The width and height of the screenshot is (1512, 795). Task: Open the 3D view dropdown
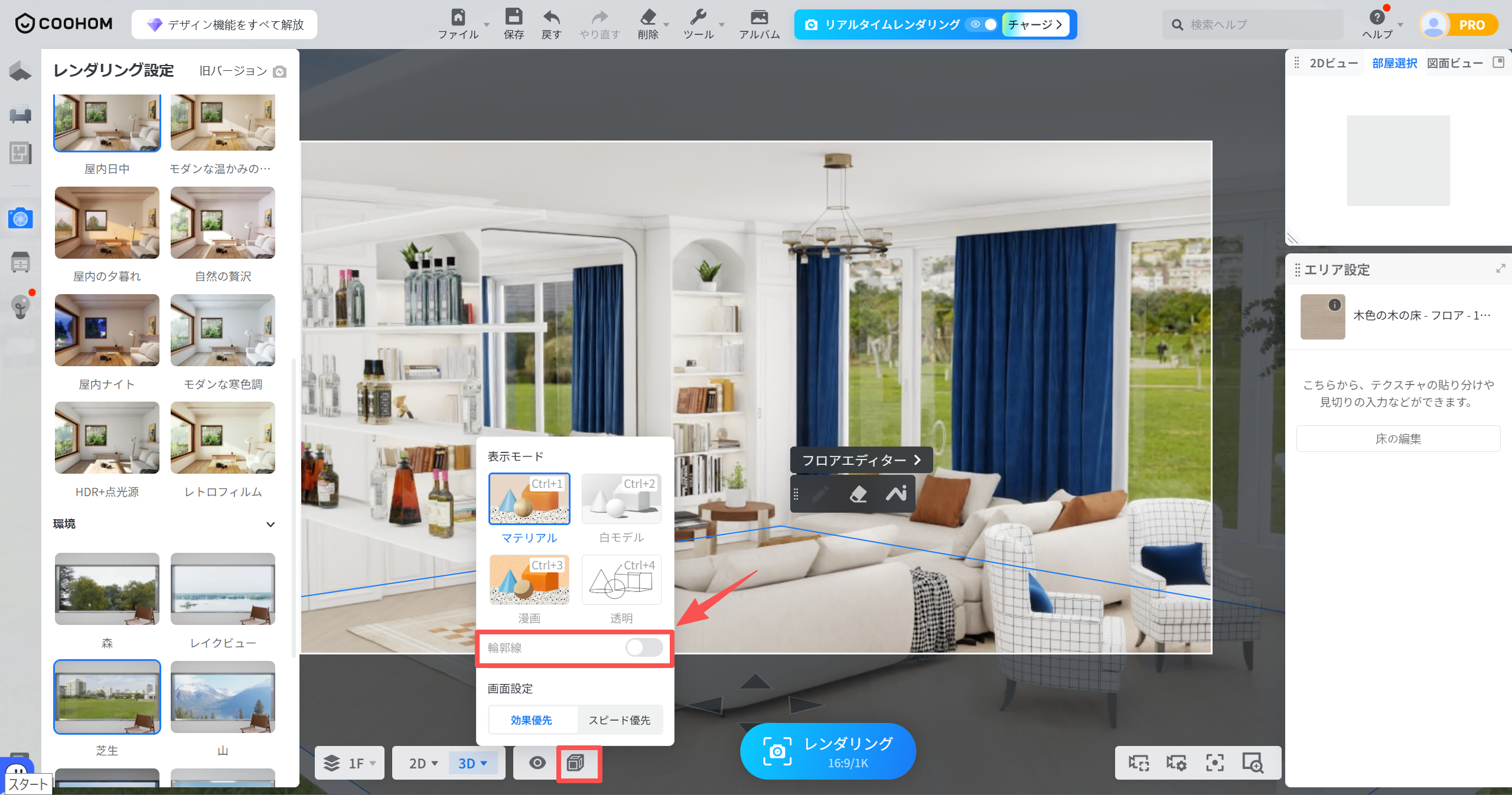(472, 763)
